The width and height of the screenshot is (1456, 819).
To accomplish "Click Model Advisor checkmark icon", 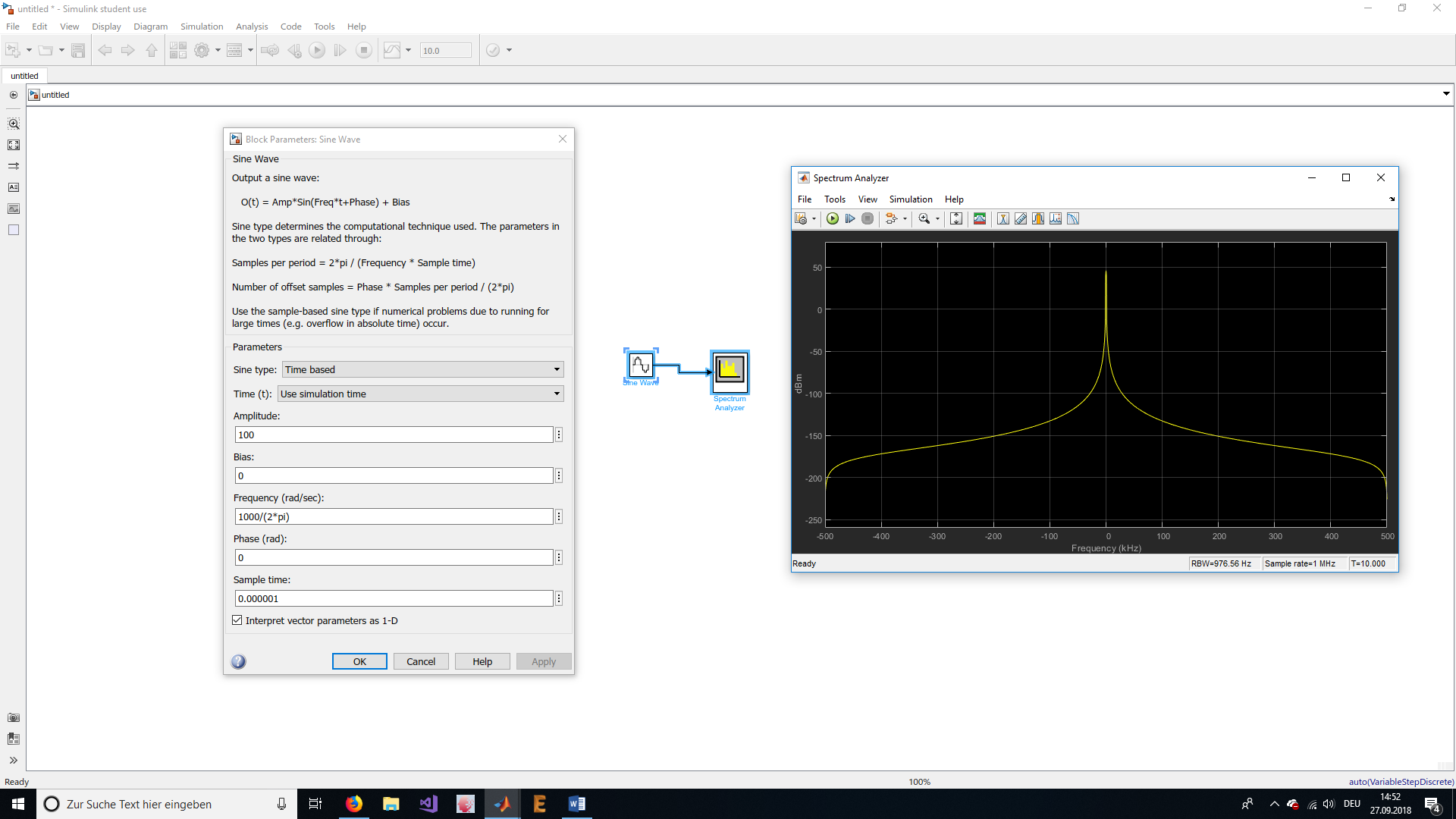I will pos(493,51).
